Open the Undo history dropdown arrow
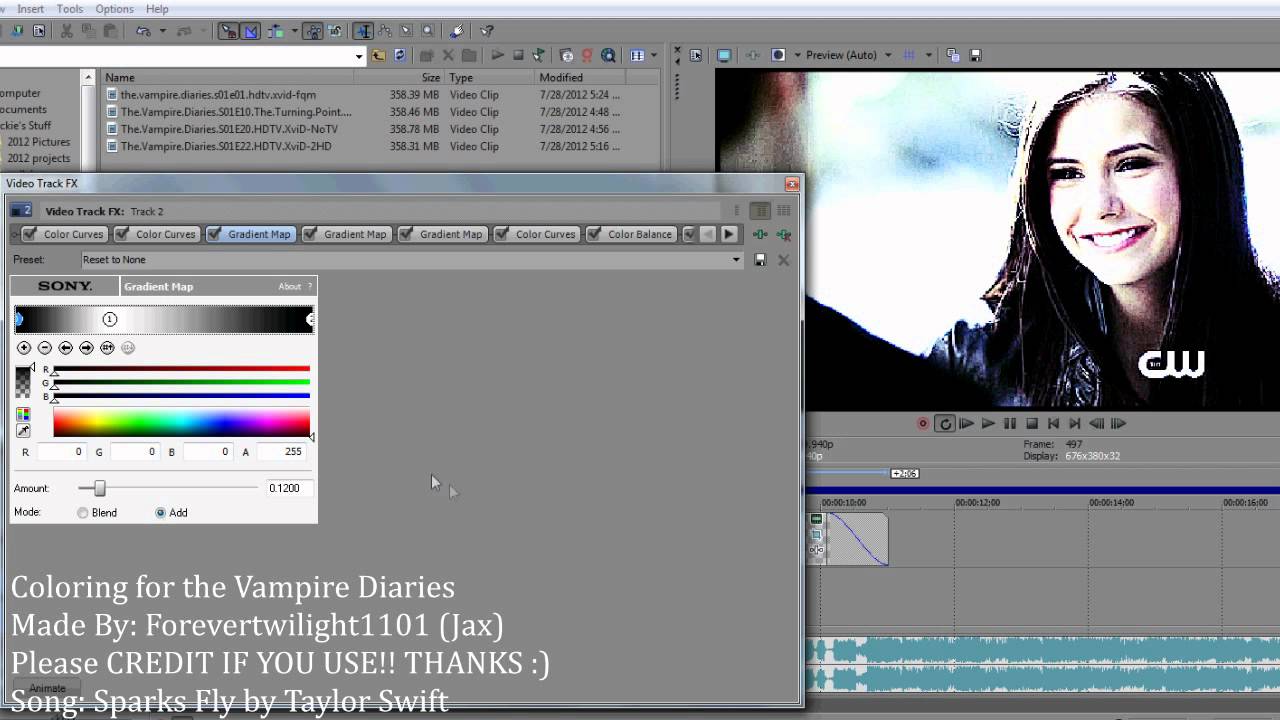This screenshot has width=1280, height=720. (163, 31)
